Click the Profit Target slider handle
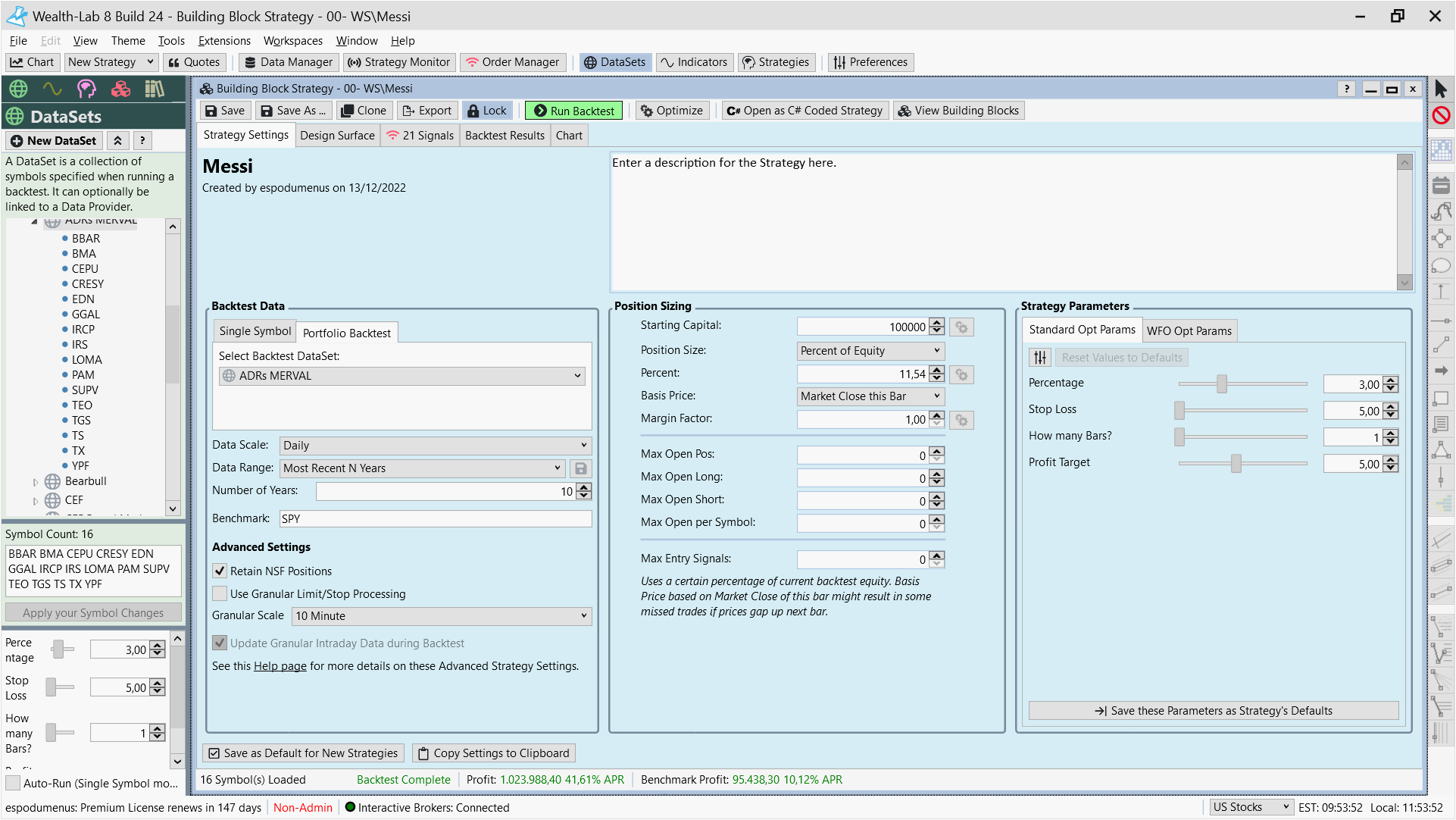This screenshot has width=1456, height=820. [1236, 463]
